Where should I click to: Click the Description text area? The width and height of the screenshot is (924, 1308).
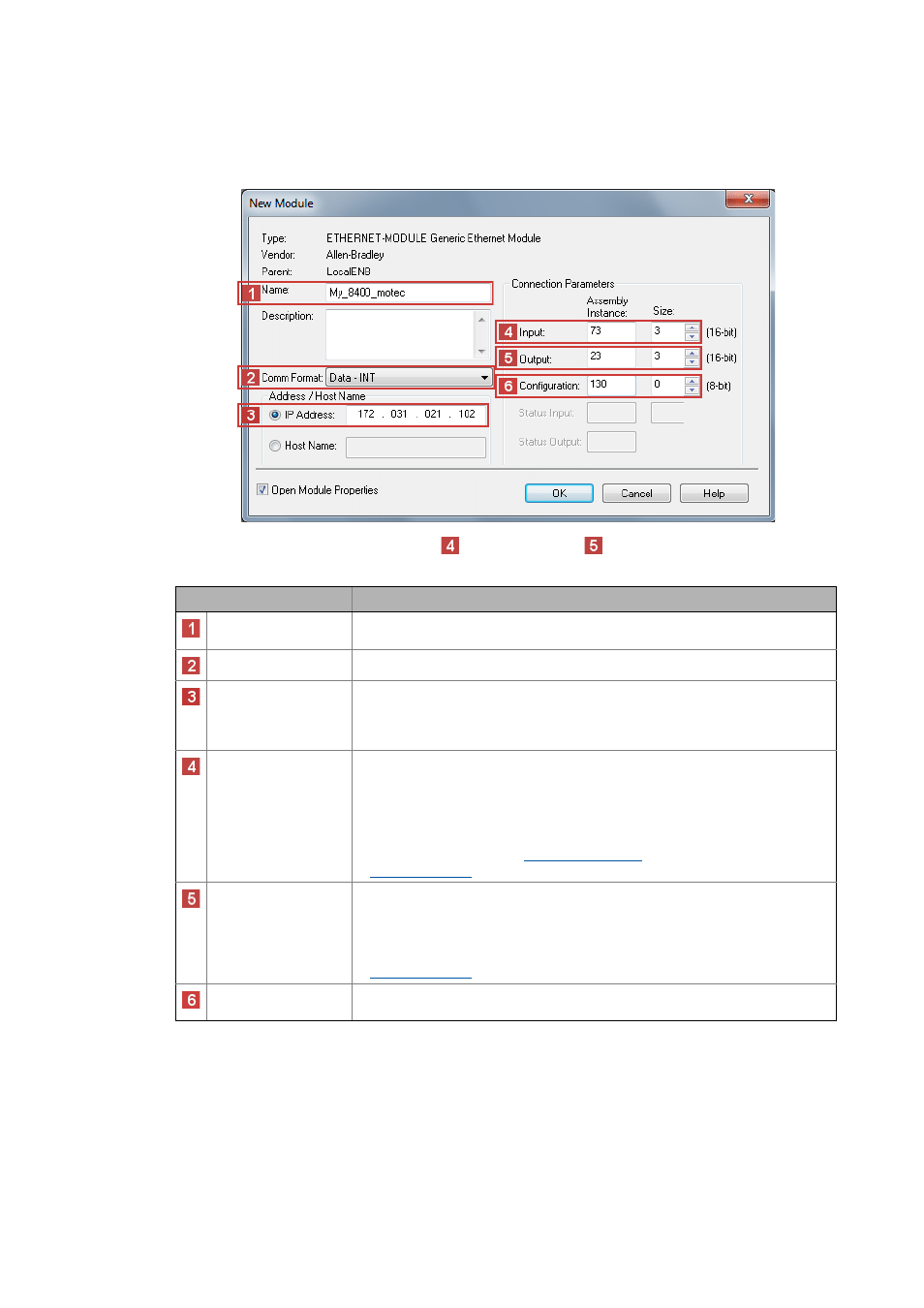click(x=400, y=334)
